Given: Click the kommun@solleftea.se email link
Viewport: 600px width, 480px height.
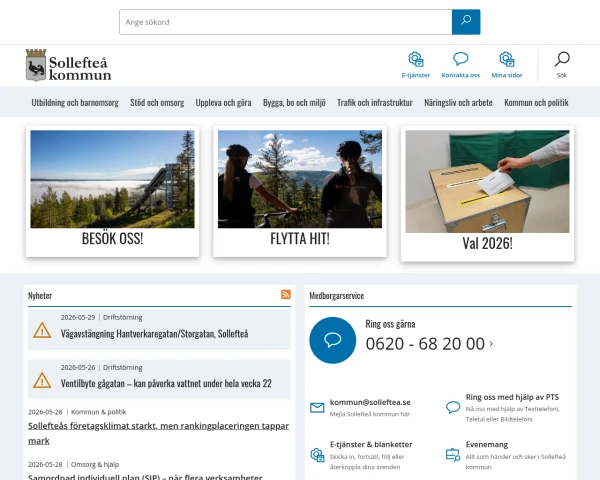Looking at the screenshot, I should coord(370,402).
